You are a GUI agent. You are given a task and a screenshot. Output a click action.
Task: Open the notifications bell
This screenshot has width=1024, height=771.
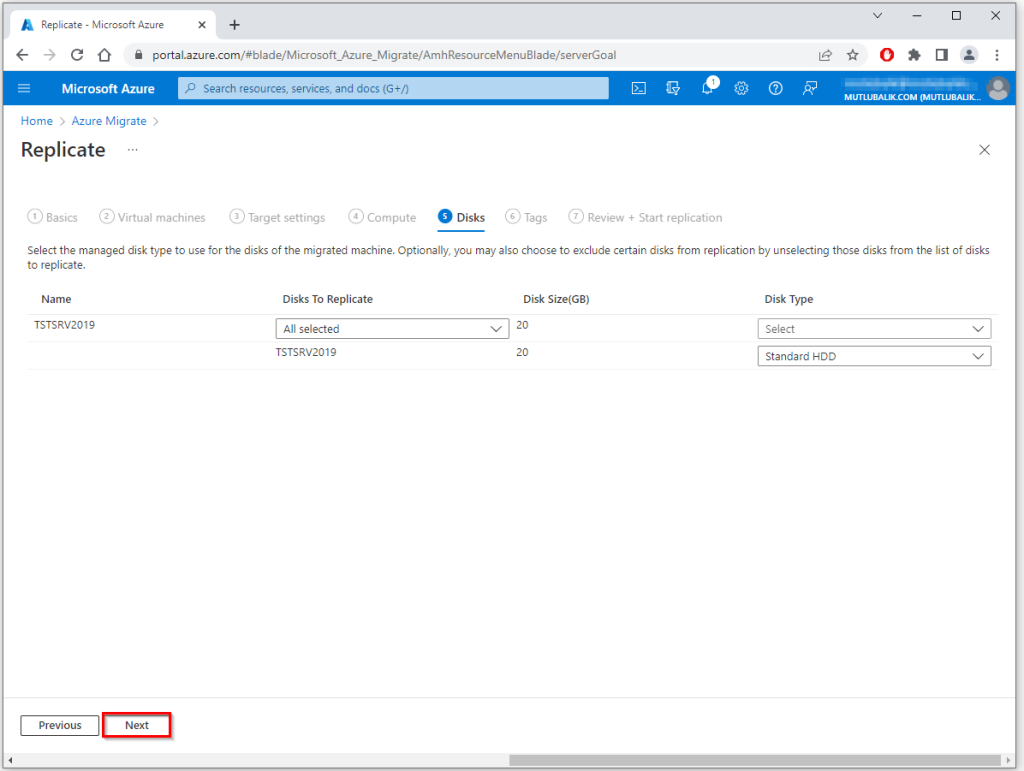pos(708,87)
